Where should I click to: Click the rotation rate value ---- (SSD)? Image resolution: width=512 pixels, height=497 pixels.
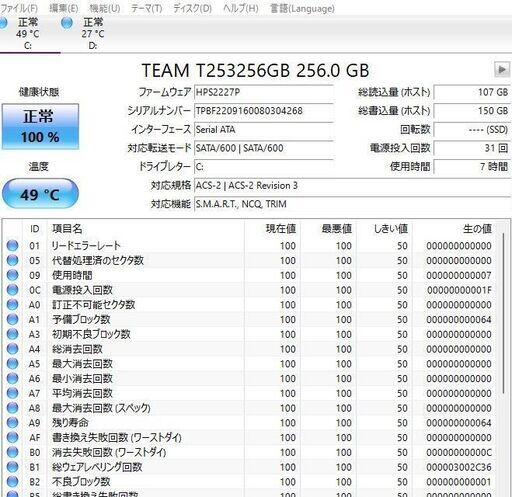(471, 129)
